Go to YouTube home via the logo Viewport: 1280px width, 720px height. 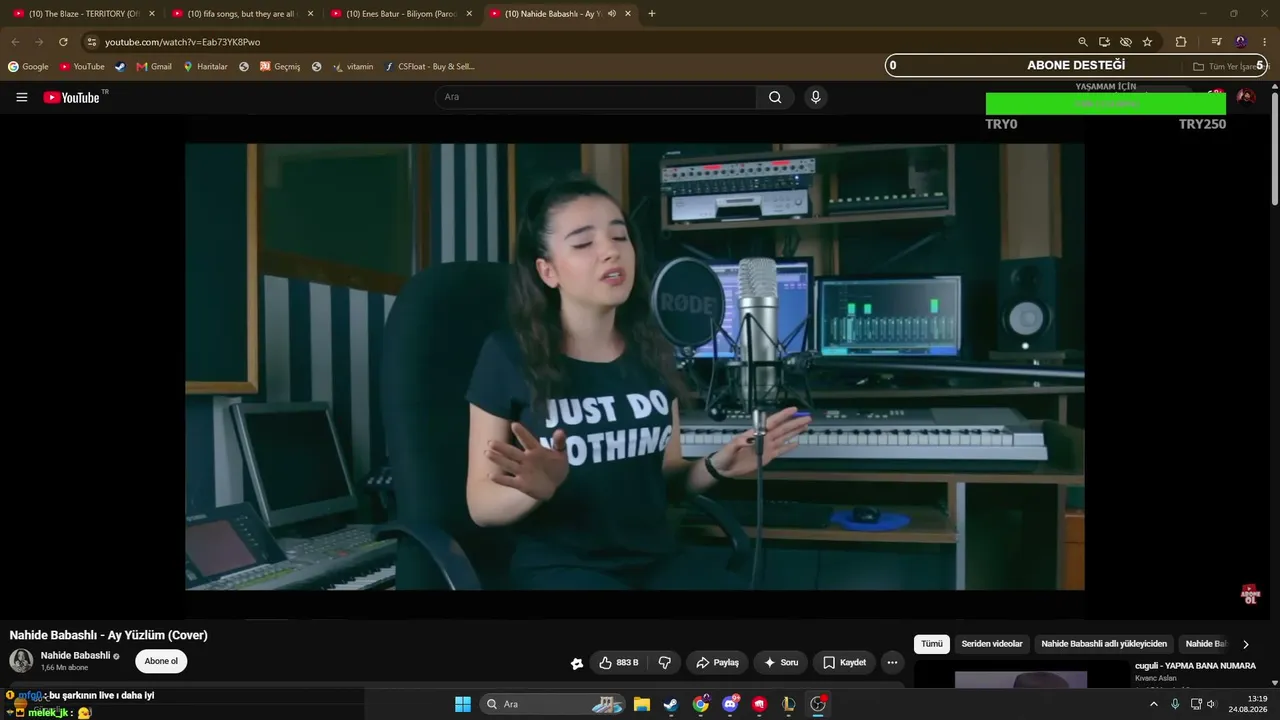[x=73, y=97]
